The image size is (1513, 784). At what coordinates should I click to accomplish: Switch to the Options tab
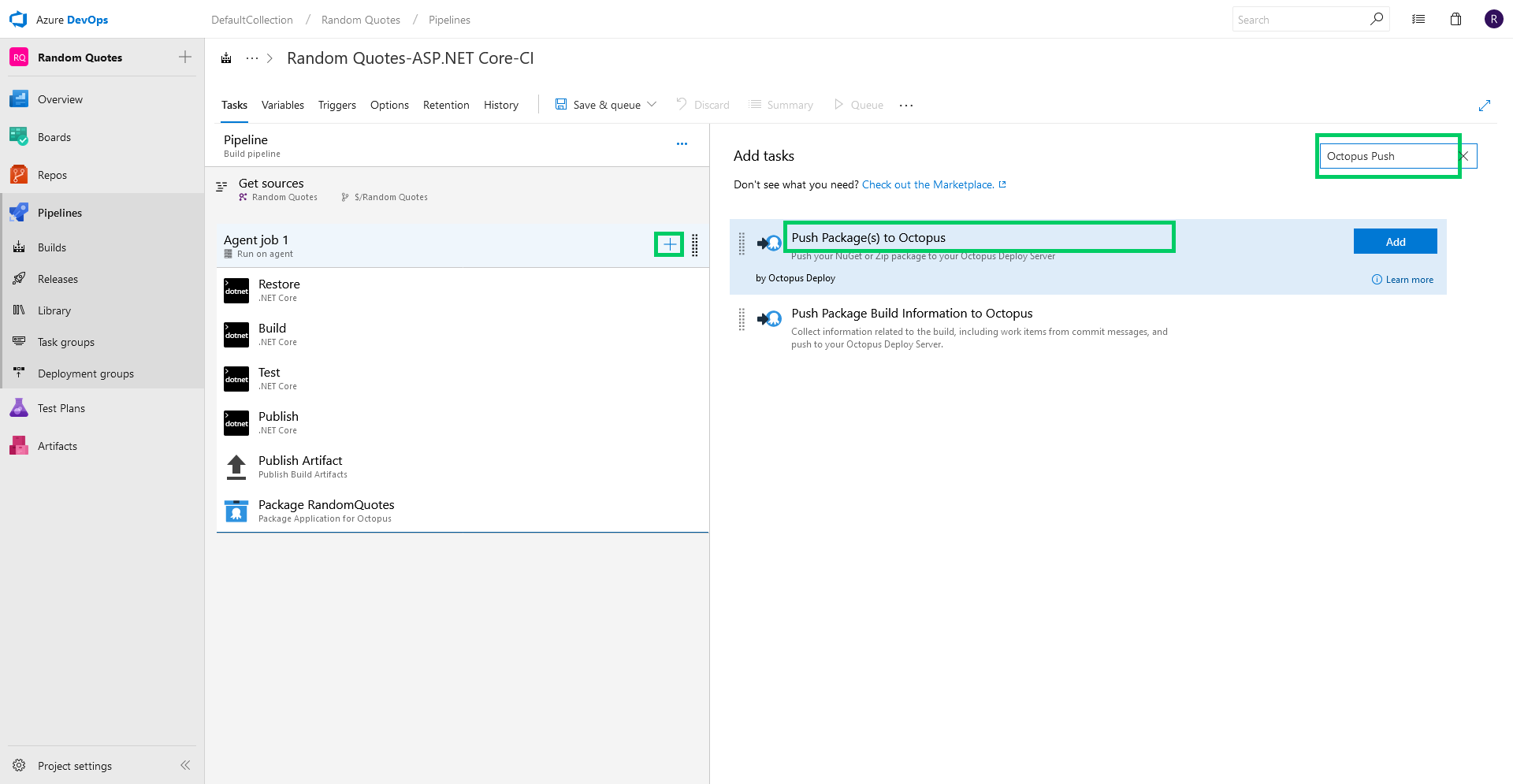point(389,105)
